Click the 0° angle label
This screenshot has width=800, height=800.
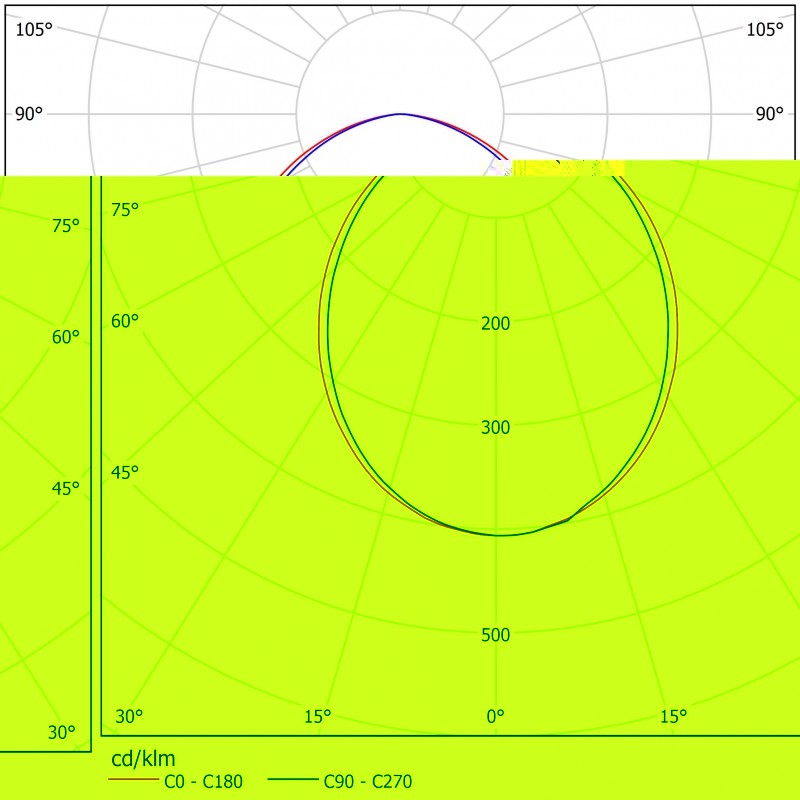495,716
